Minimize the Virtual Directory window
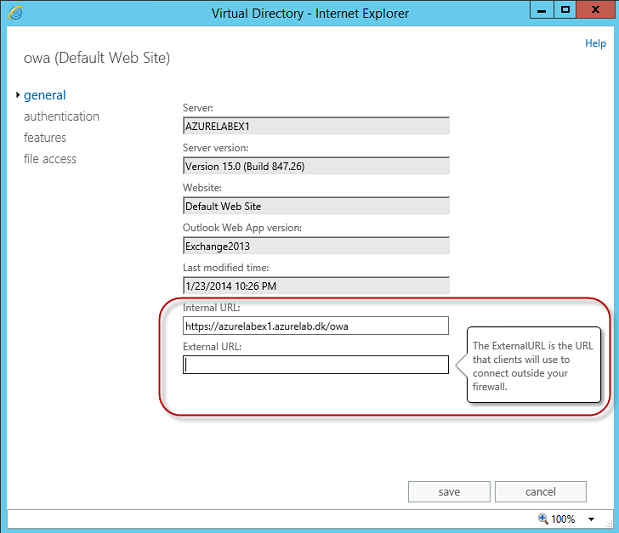619x533 pixels. tap(542, 10)
